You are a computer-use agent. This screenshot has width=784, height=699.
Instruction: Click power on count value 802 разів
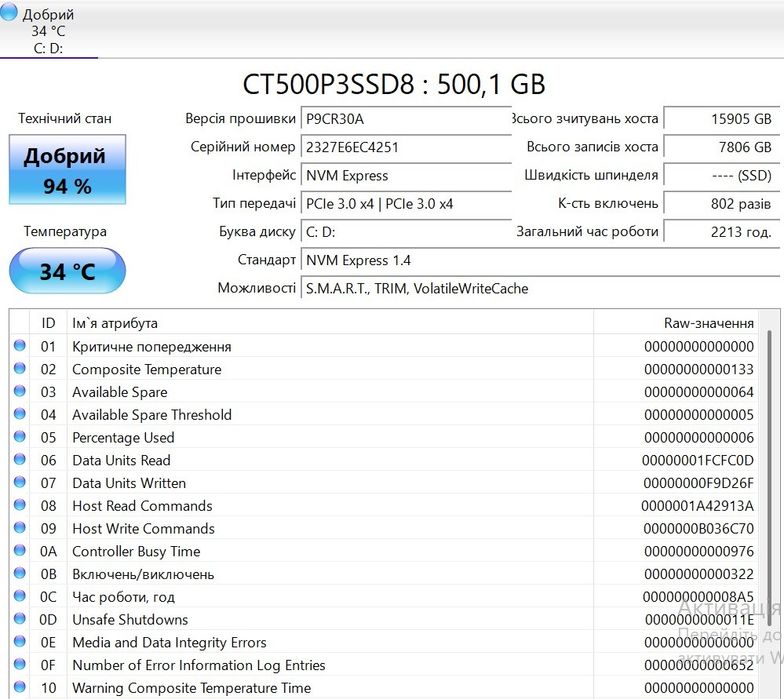(x=722, y=204)
